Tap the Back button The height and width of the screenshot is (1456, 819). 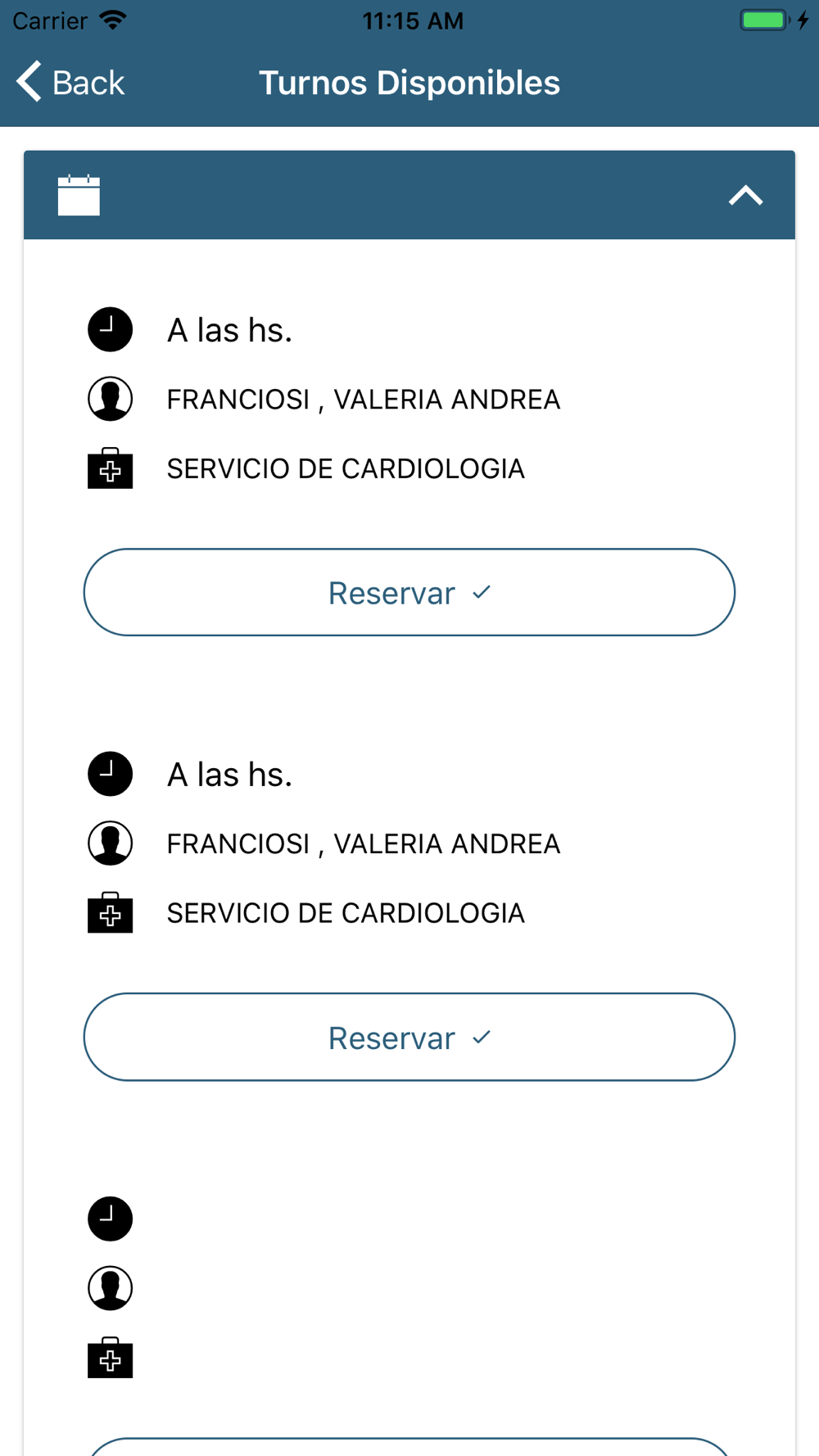(70, 82)
